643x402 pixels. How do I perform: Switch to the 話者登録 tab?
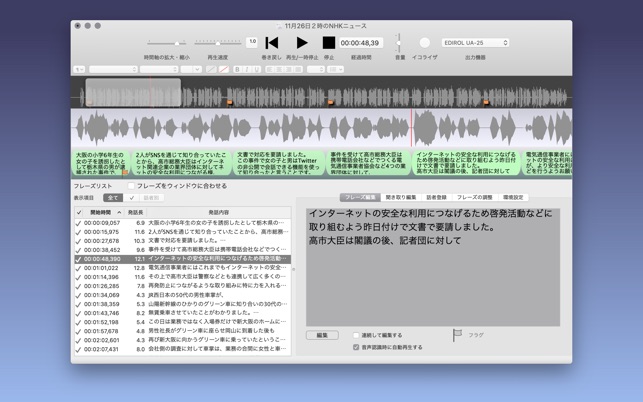[x=436, y=197]
